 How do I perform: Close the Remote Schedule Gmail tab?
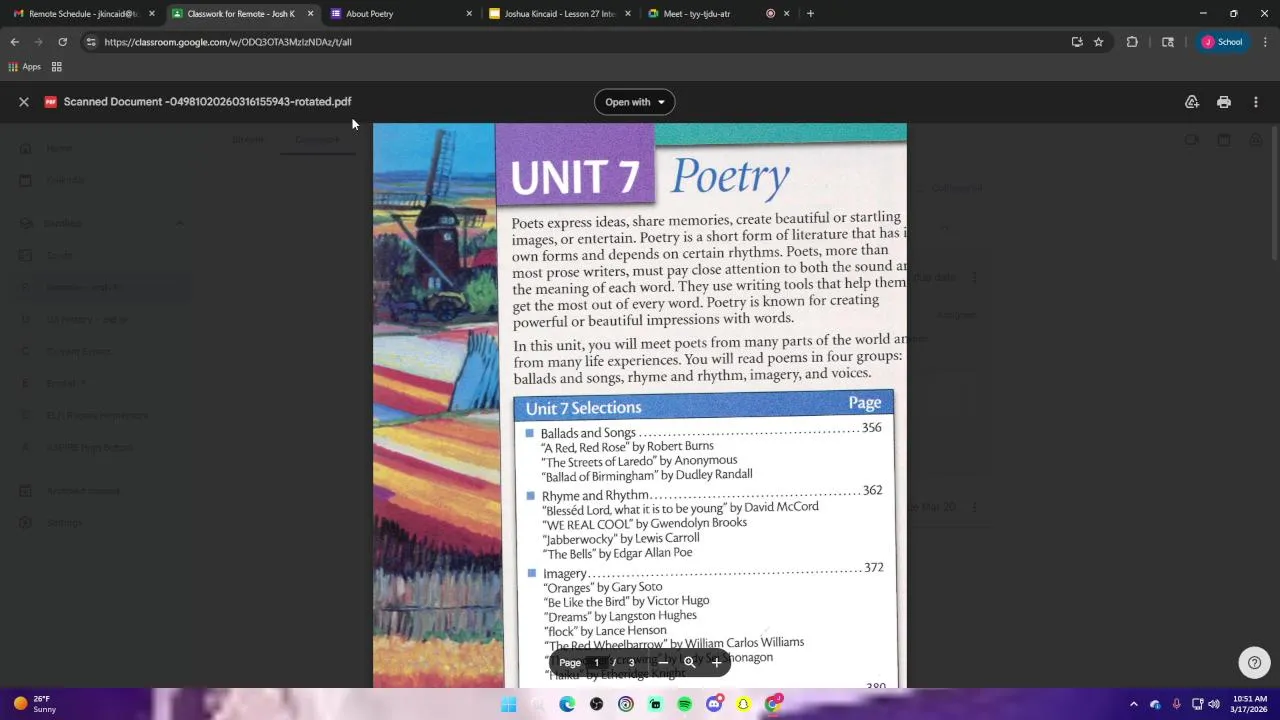click(152, 14)
